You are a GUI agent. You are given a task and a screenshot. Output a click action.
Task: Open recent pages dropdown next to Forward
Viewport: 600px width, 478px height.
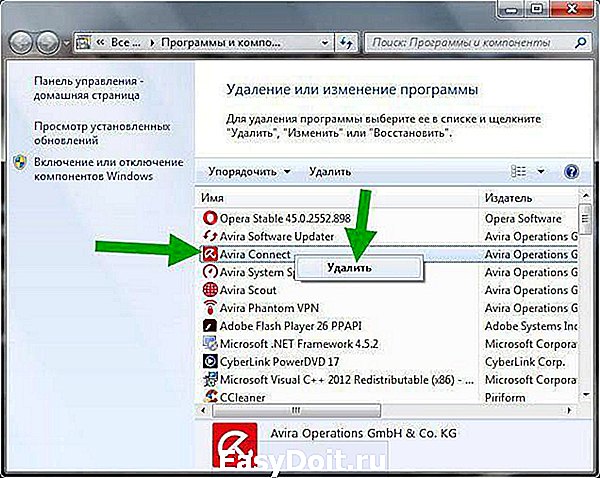pyautogui.click(x=66, y=43)
